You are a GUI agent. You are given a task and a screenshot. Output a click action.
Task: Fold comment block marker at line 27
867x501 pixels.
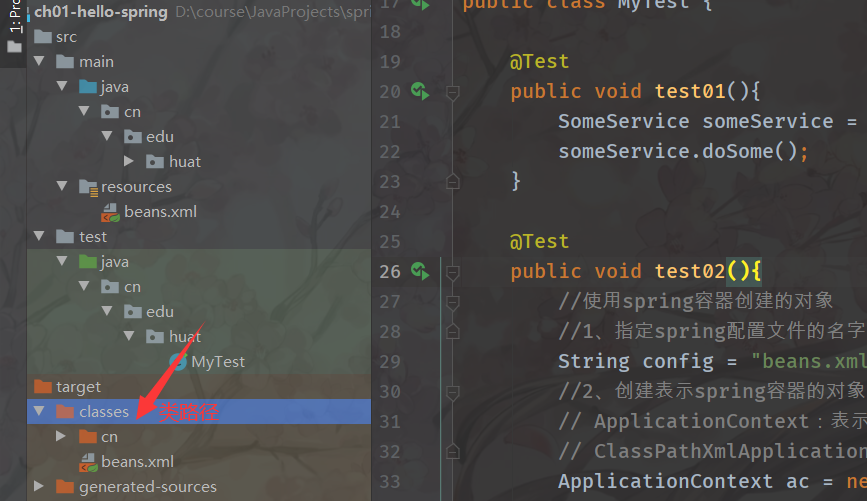point(452,302)
